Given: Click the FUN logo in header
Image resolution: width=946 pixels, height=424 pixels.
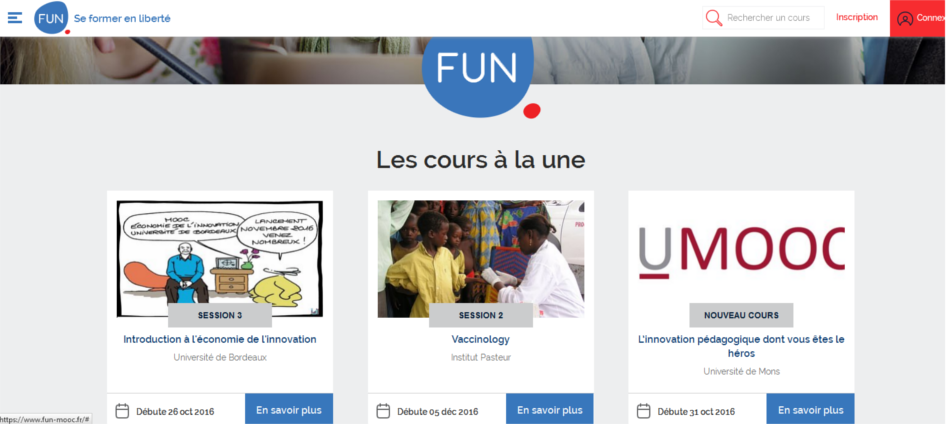Looking at the screenshot, I should (x=52, y=17).
